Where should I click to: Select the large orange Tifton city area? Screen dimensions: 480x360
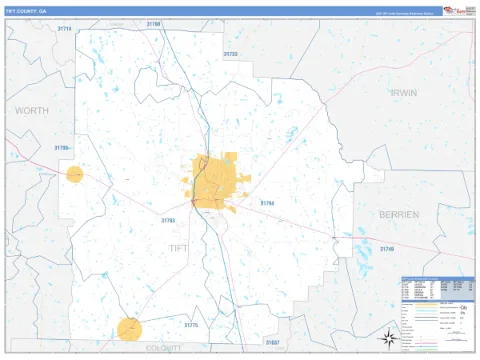click(x=215, y=182)
